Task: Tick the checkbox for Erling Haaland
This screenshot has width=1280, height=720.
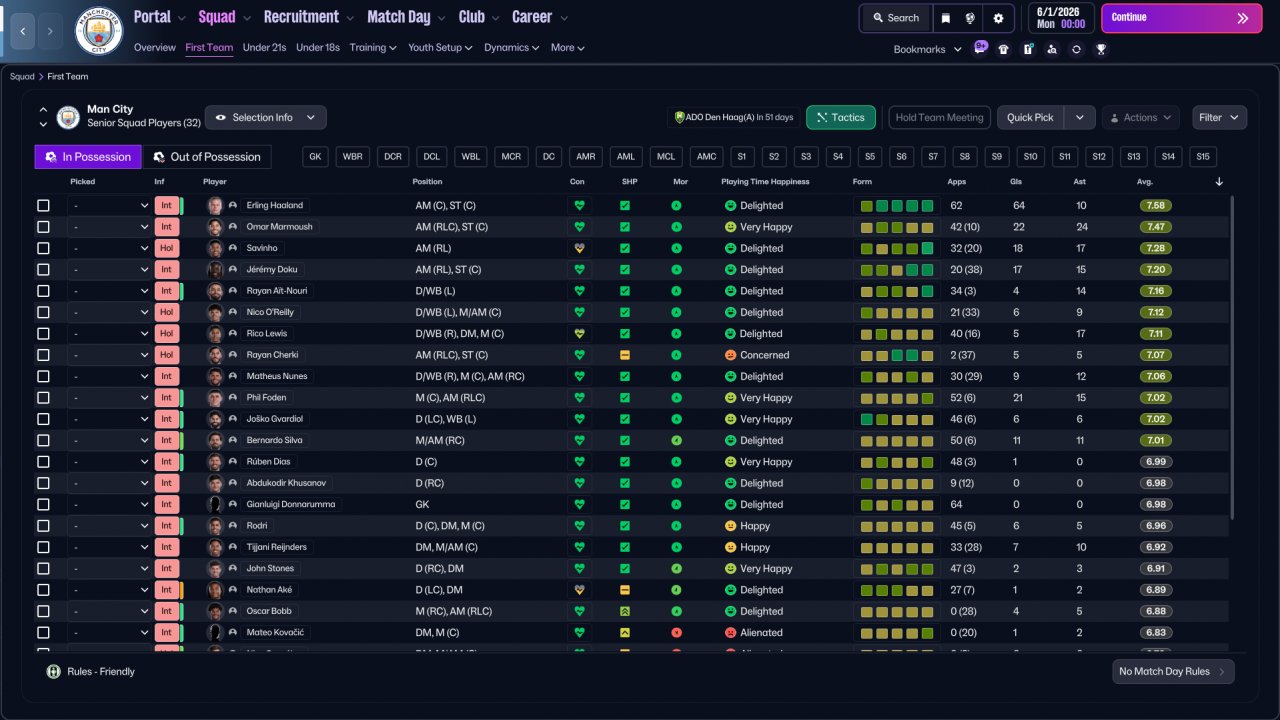Action: (x=43, y=205)
